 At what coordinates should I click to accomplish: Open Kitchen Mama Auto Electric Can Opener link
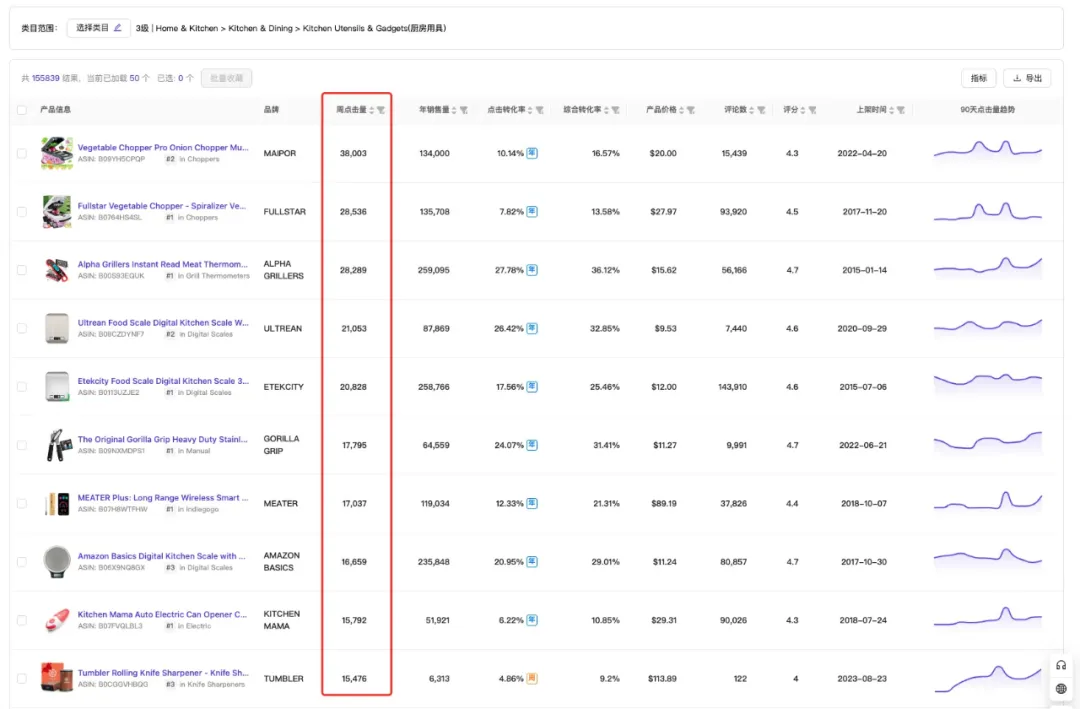[162, 614]
